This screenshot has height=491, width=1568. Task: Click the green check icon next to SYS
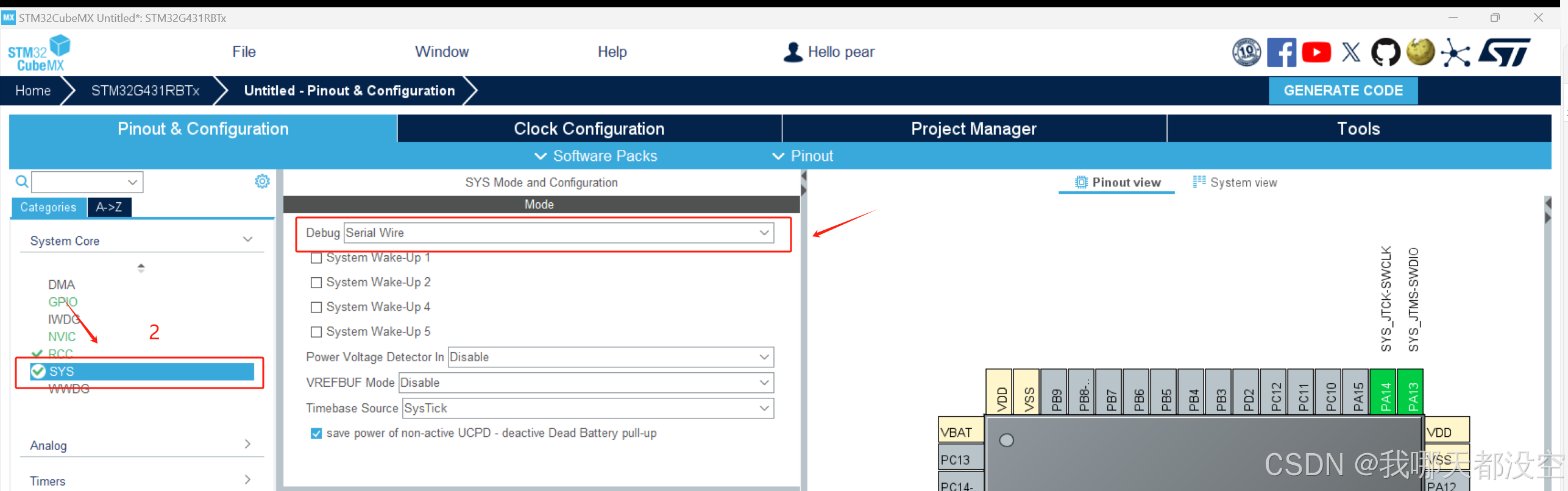click(38, 371)
